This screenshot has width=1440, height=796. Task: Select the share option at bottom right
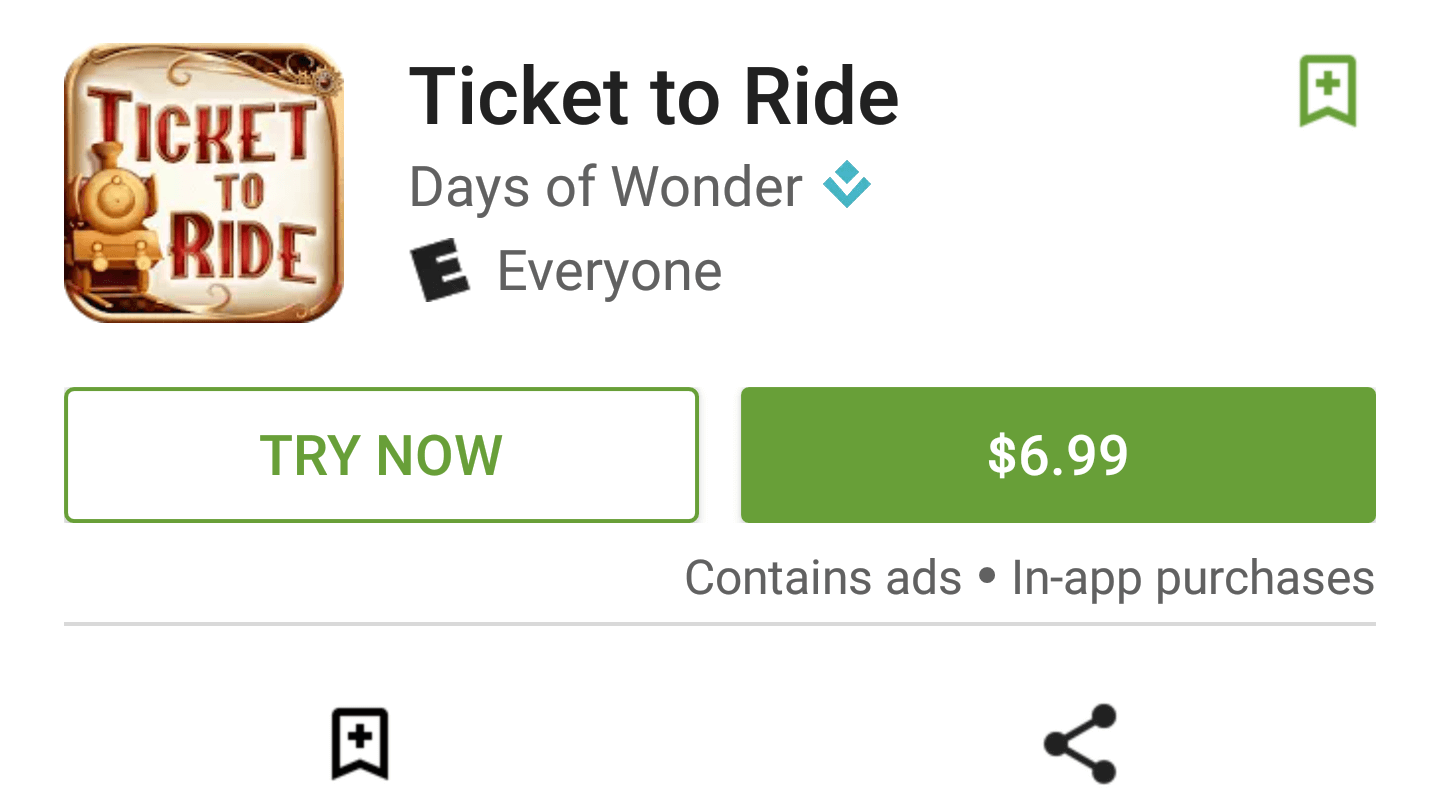tap(1078, 744)
